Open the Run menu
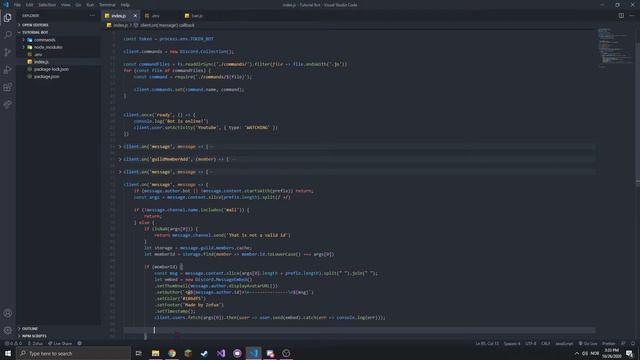Viewport: 640px width, 360px height. click(90, 5)
